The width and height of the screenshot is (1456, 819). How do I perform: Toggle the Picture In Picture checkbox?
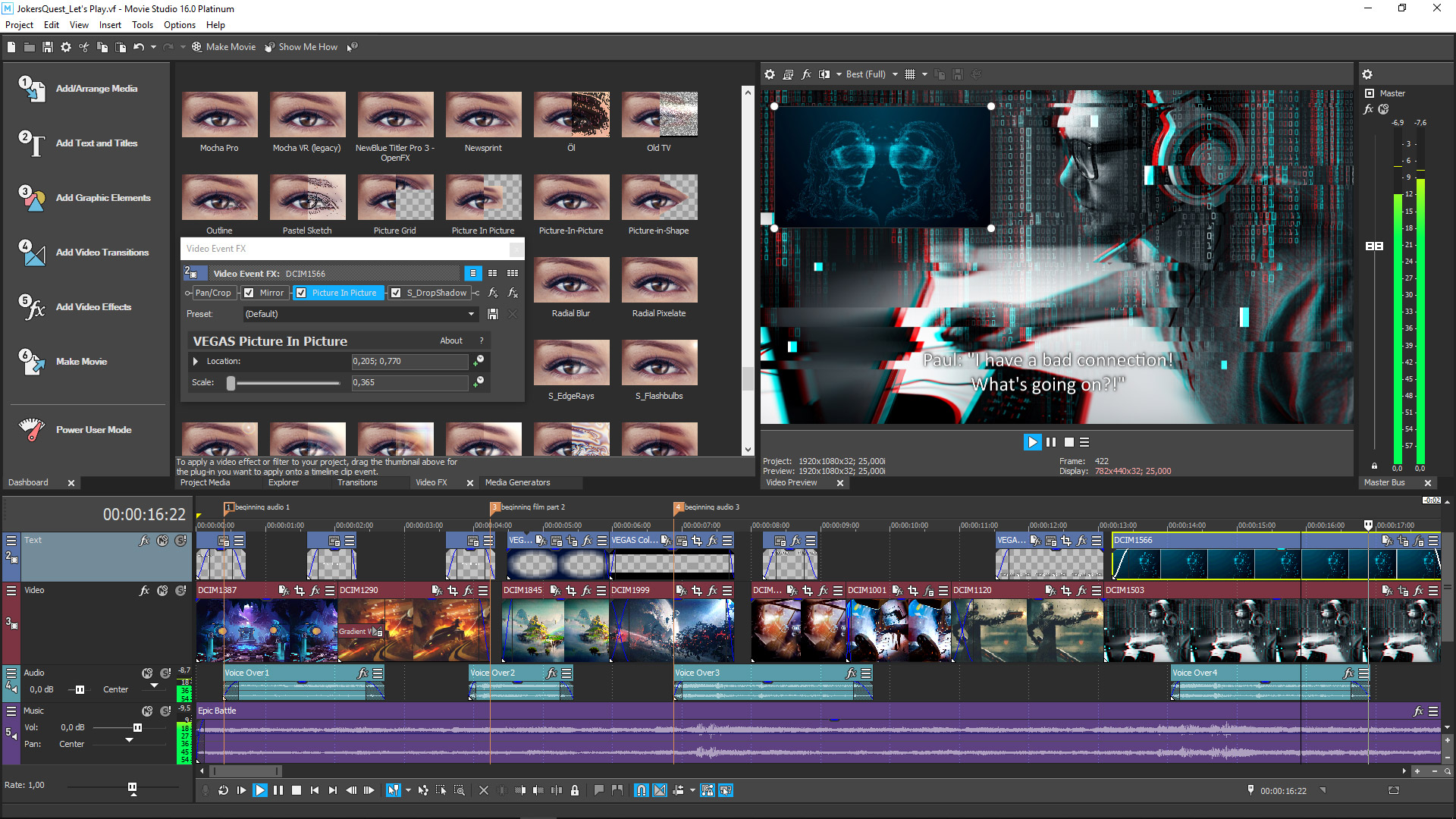301,293
